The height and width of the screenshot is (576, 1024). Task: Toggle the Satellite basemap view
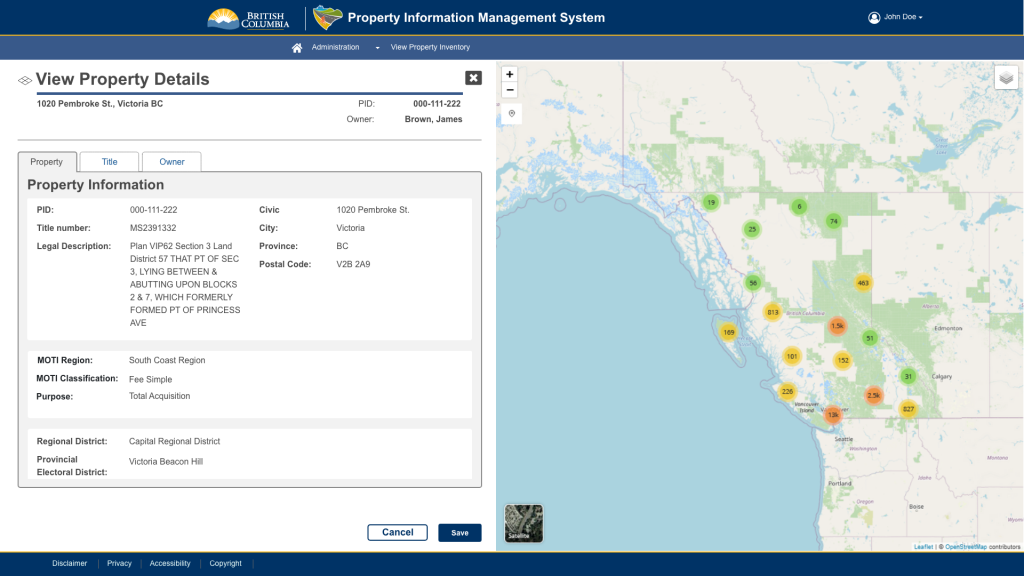(x=523, y=523)
